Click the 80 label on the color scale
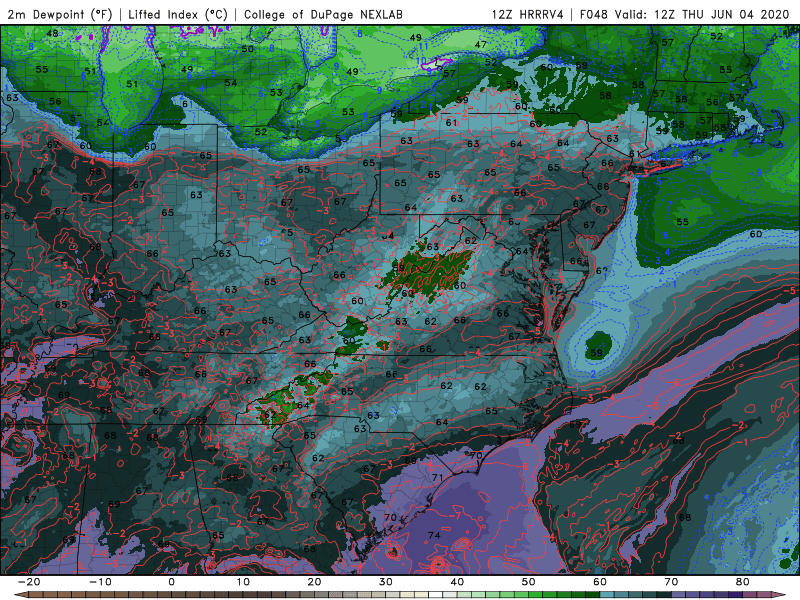The image size is (800, 600). 743,582
